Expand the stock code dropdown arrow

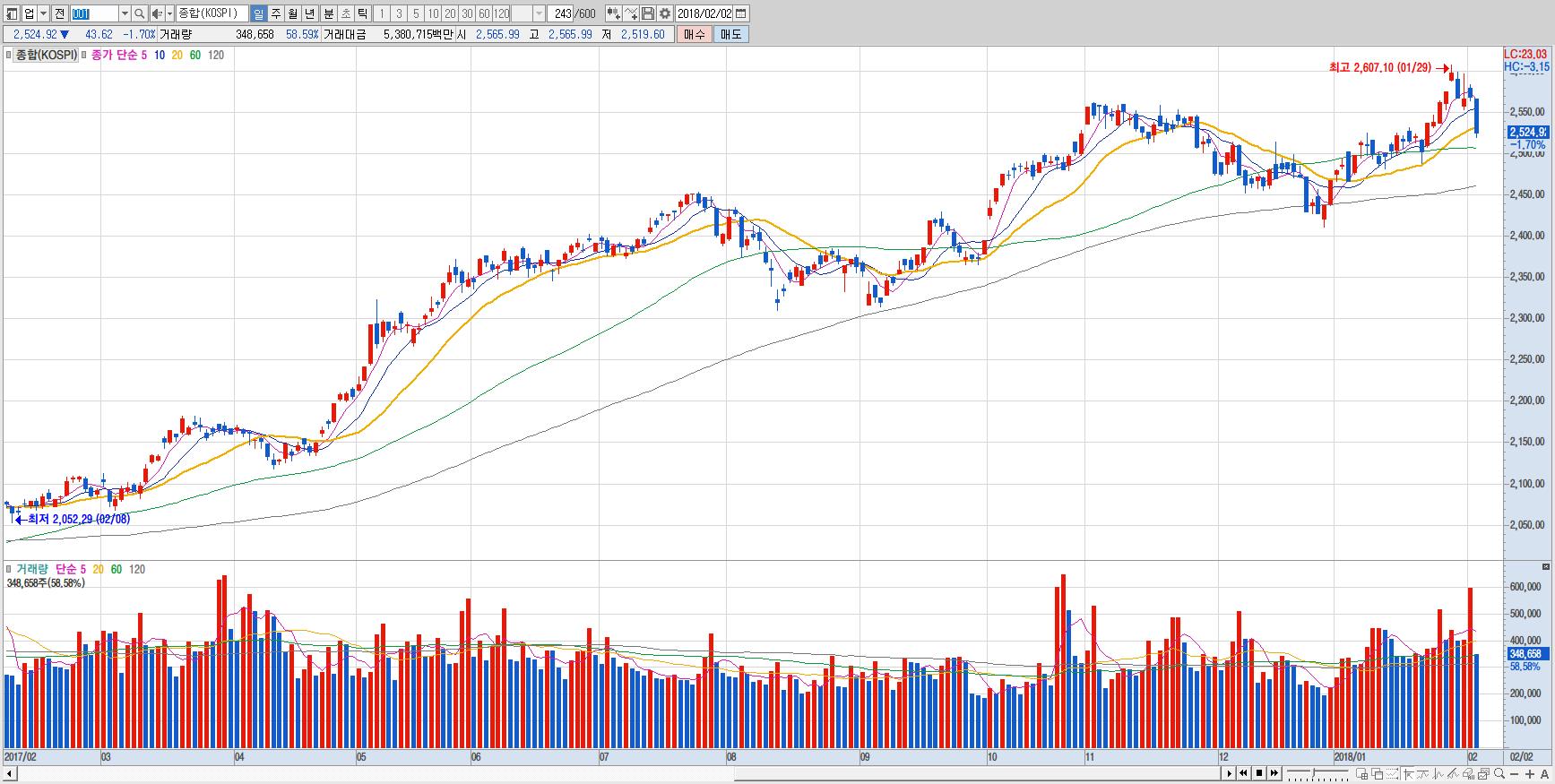(x=125, y=13)
